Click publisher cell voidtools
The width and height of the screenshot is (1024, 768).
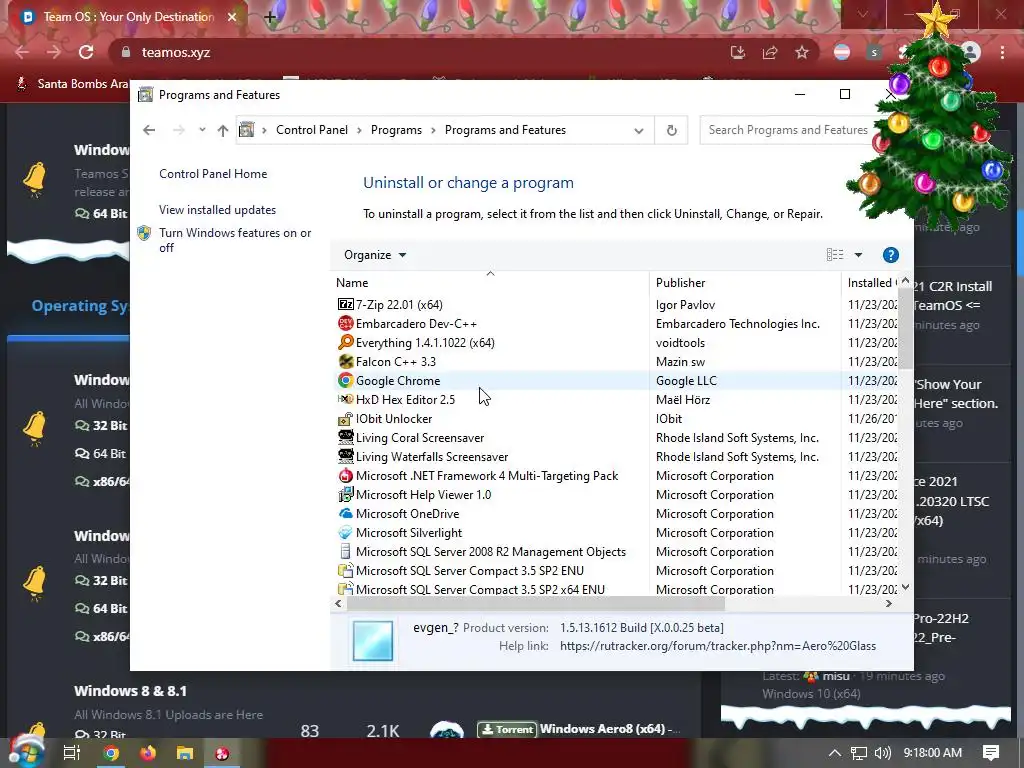click(680, 342)
